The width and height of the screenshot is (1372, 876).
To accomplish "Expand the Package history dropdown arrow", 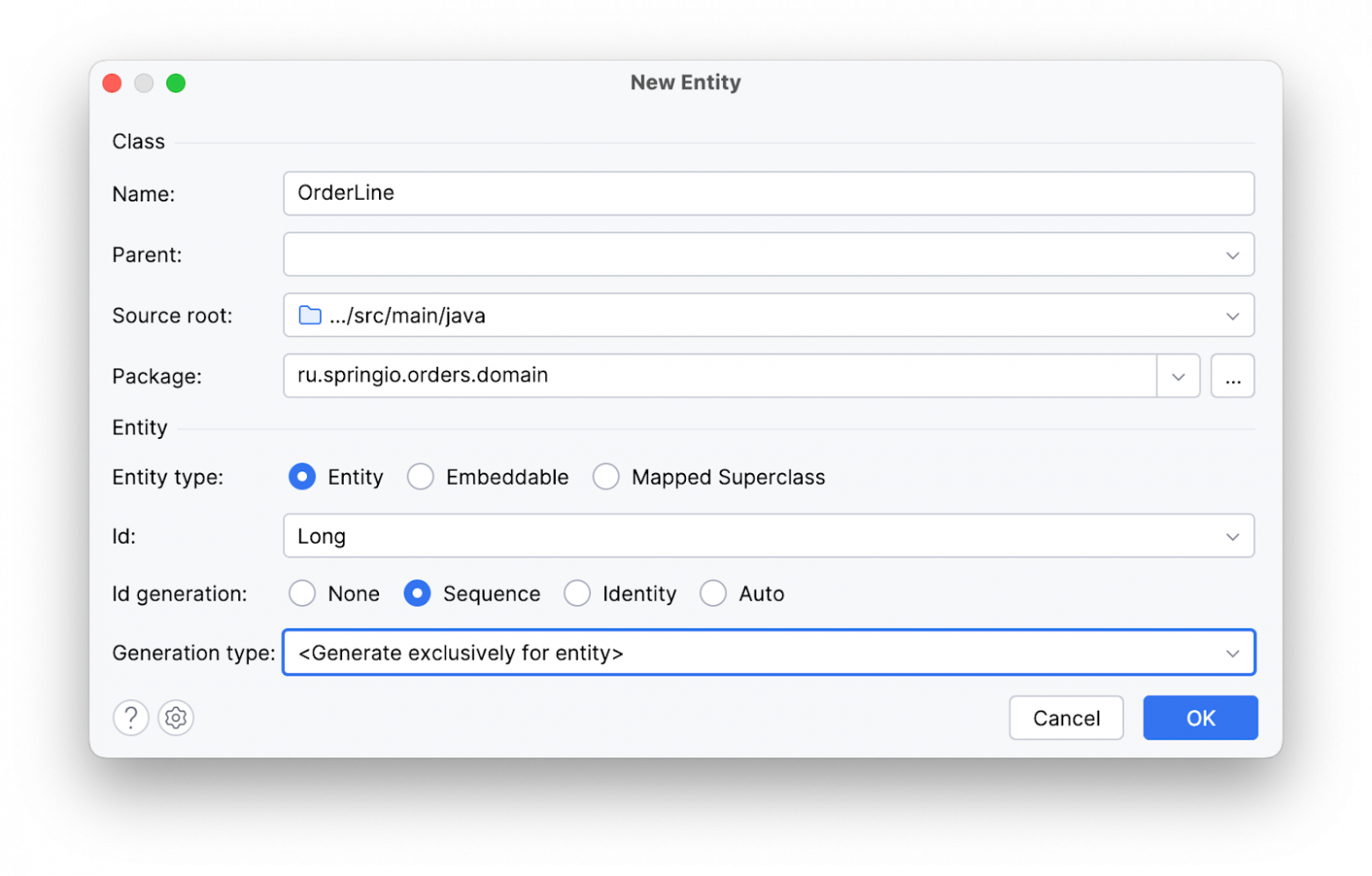I will click(1179, 376).
